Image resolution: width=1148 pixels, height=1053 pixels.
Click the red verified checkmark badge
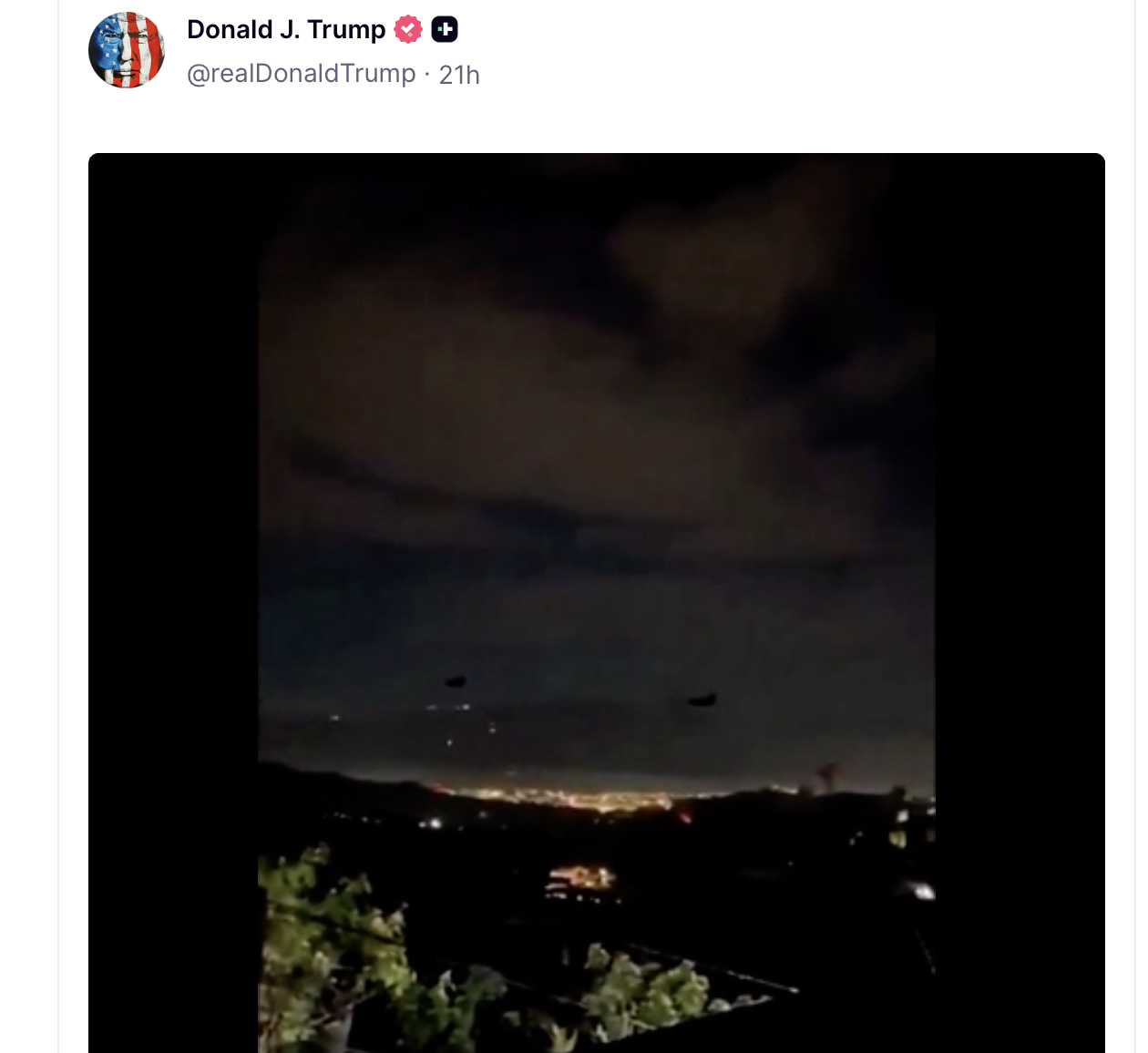point(407,30)
